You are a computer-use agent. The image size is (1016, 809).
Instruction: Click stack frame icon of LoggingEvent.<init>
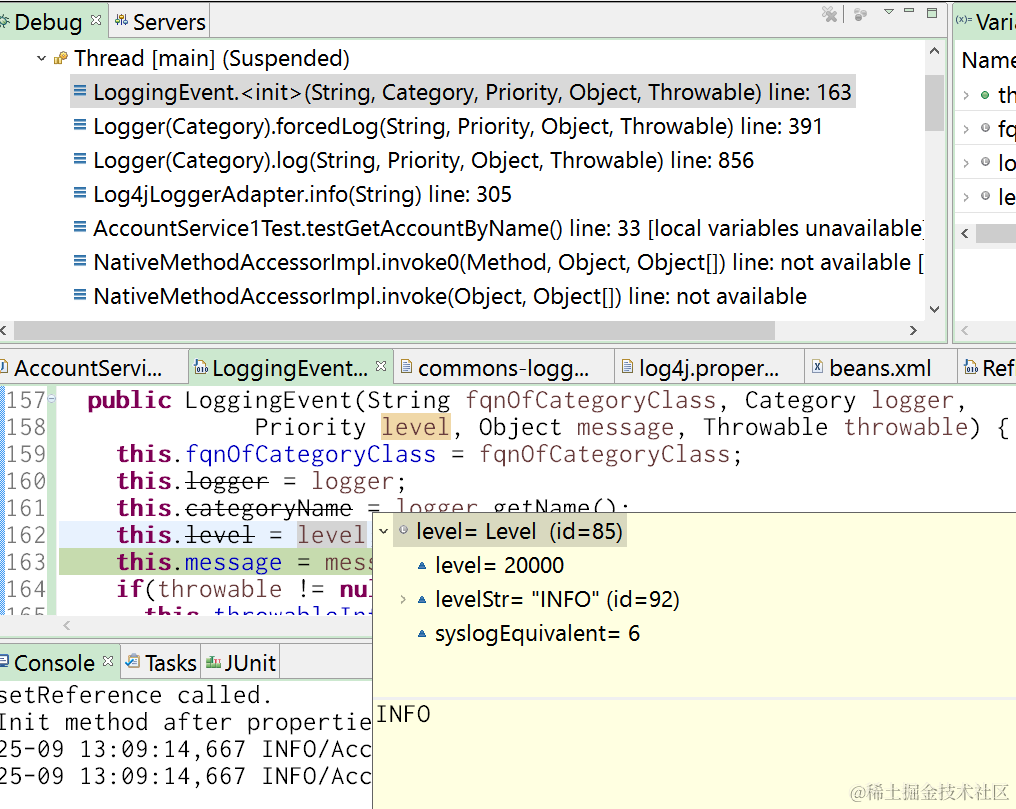(x=80, y=91)
